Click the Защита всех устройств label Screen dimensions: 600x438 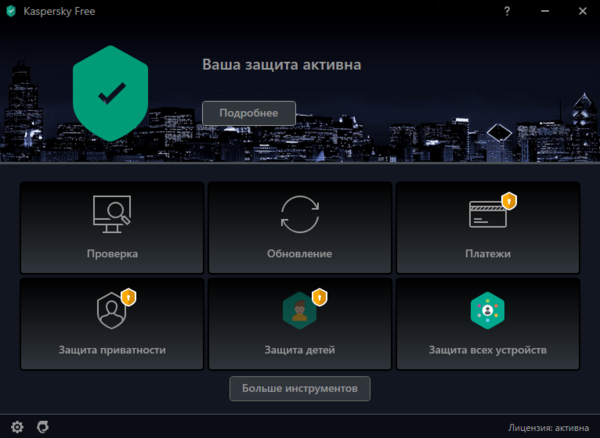488,350
